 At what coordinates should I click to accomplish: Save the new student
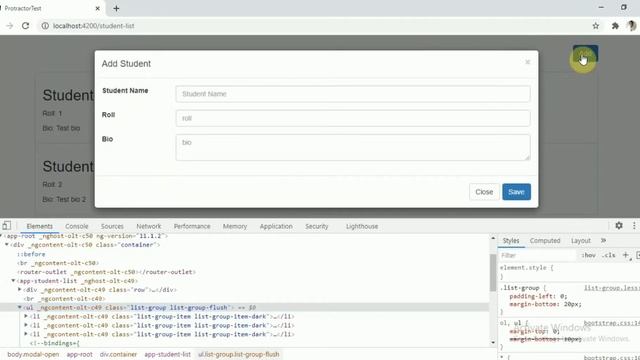click(x=516, y=192)
